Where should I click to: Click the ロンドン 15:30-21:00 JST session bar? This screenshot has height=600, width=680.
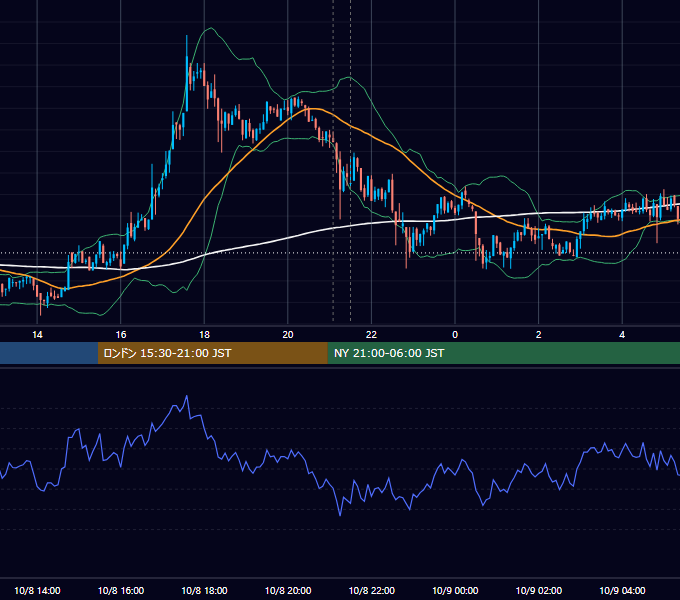click(212, 353)
